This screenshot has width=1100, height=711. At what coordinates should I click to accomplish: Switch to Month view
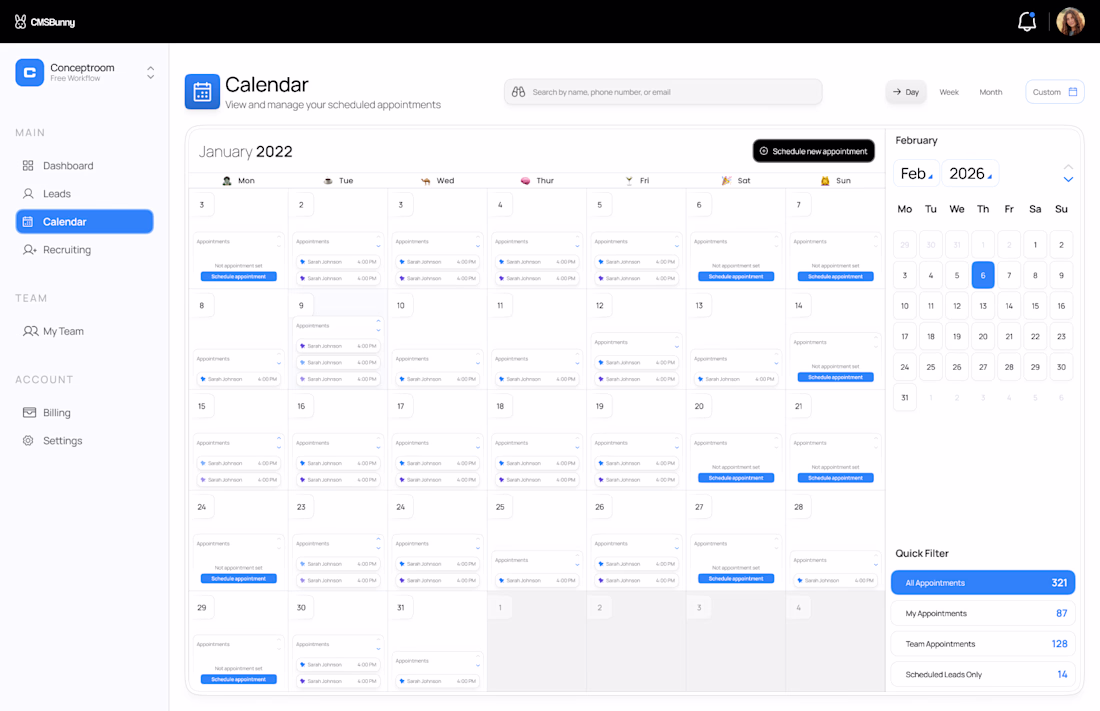991,92
